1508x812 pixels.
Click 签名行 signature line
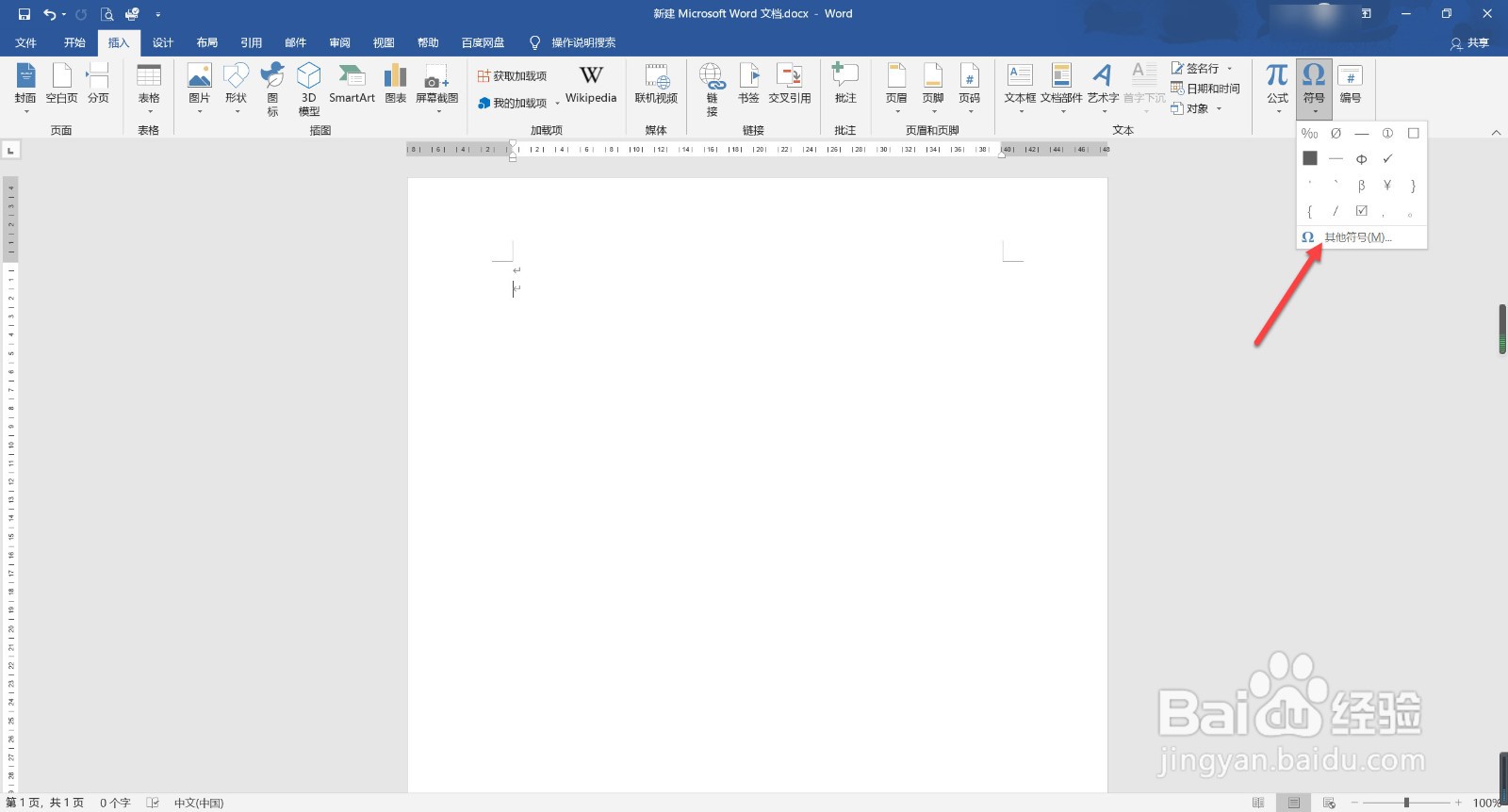tap(1202, 68)
